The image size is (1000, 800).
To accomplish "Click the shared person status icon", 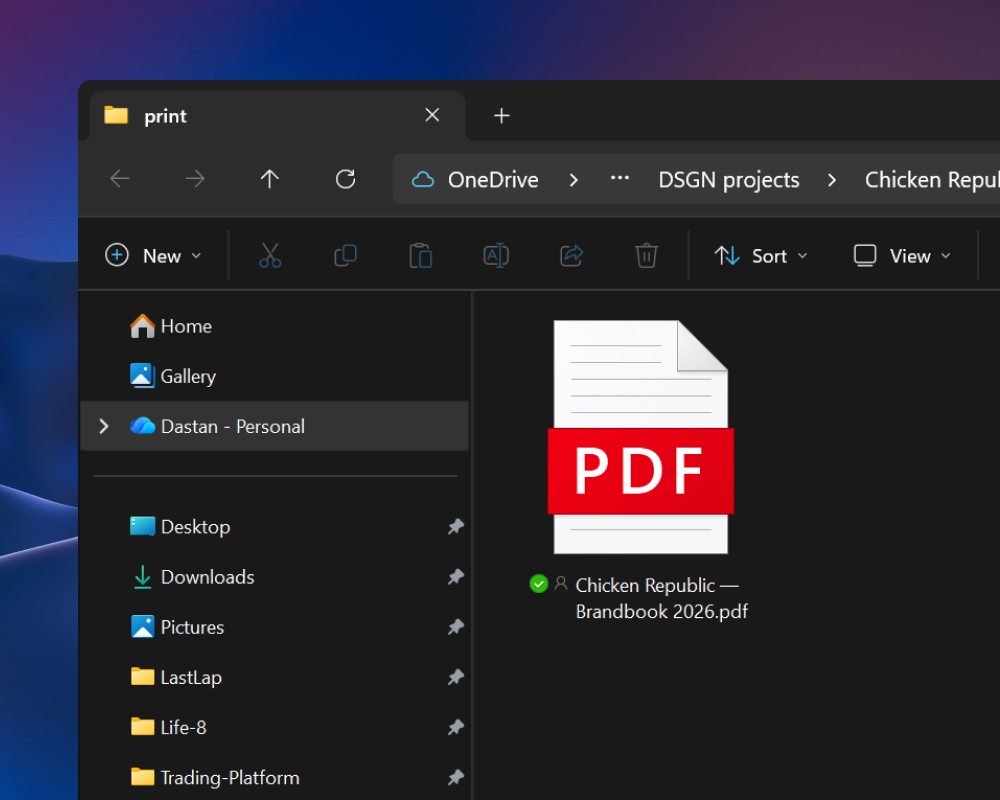I will [561, 583].
